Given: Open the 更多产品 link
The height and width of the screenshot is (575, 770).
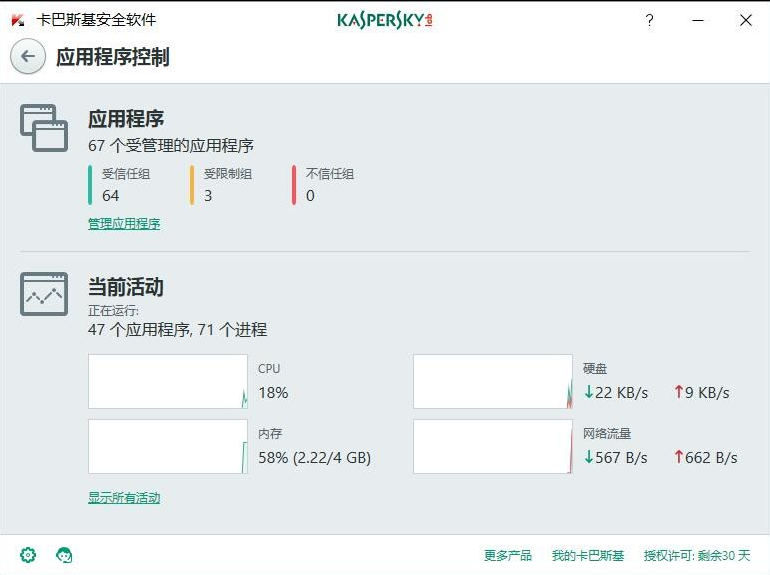Looking at the screenshot, I should point(508,556).
